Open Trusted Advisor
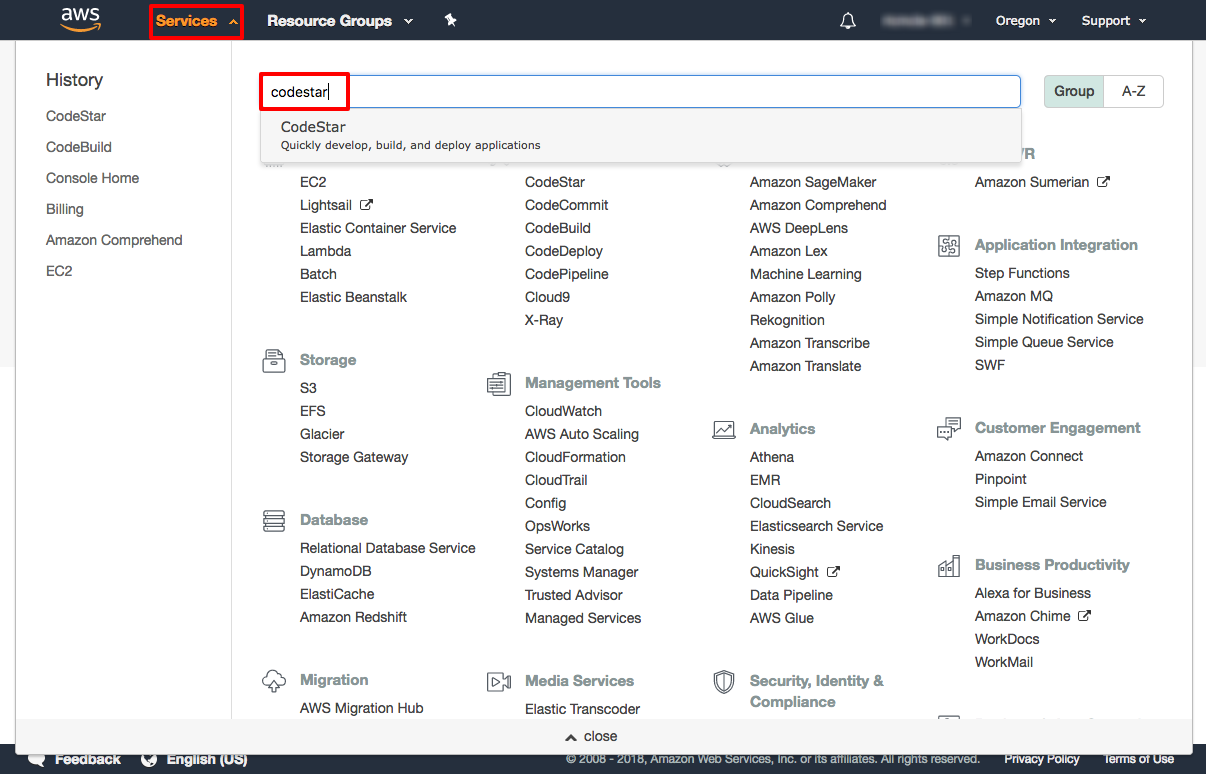Screen dimensions: 1206x774 coord(573,595)
